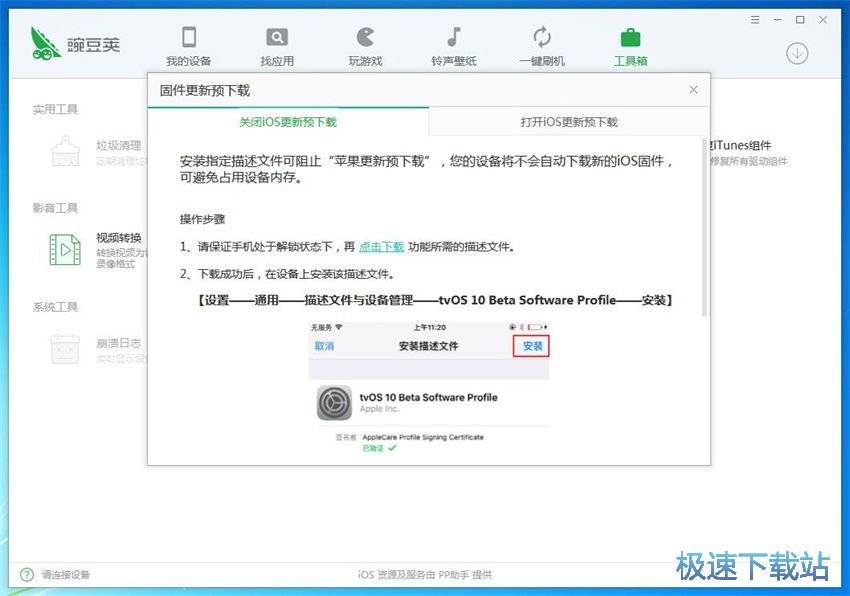Click the install profile screenshot image
Viewport: 850px width, 596px height.
(x=429, y=388)
